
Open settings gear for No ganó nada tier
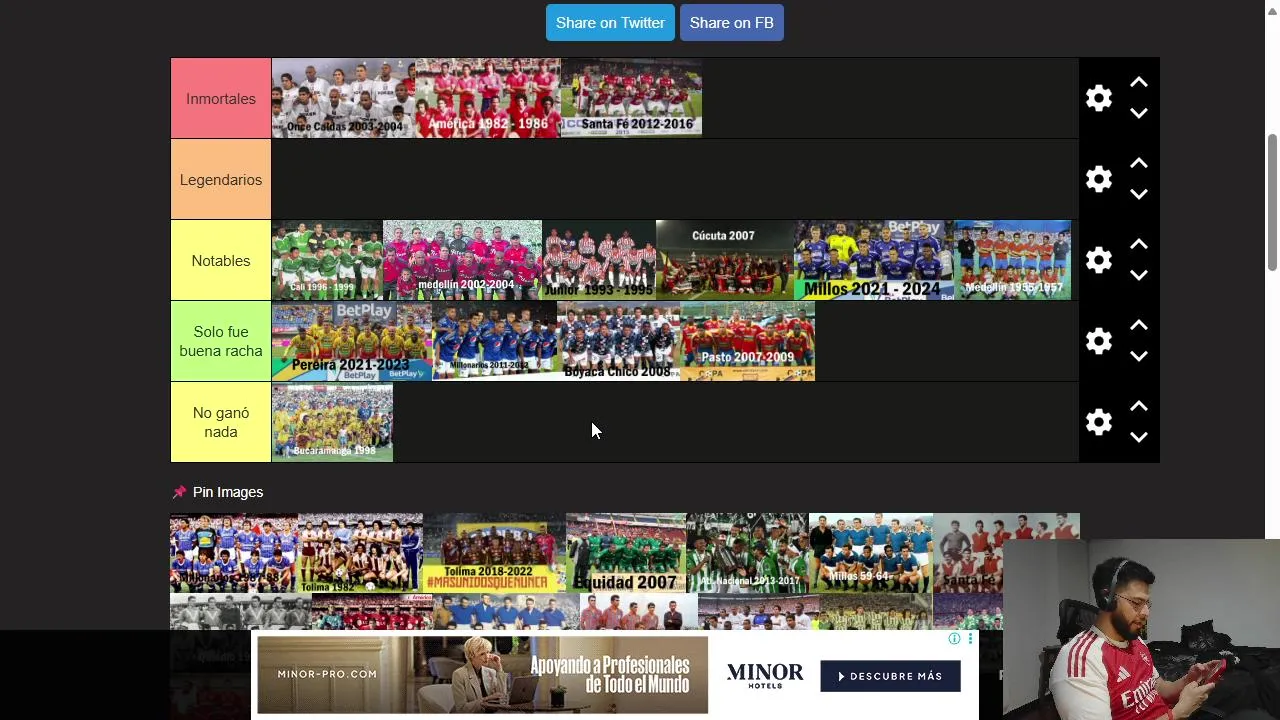tap(1098, 422)
